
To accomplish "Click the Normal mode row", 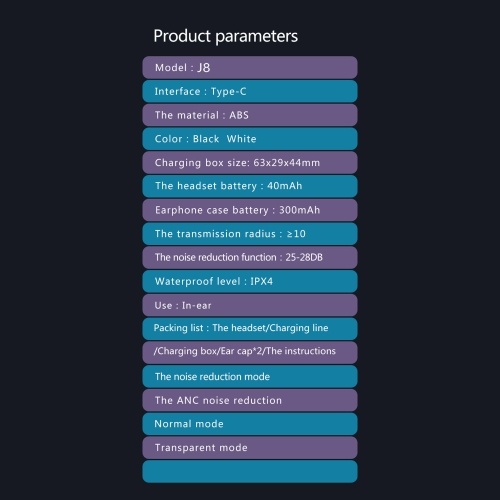I will 250,424.
